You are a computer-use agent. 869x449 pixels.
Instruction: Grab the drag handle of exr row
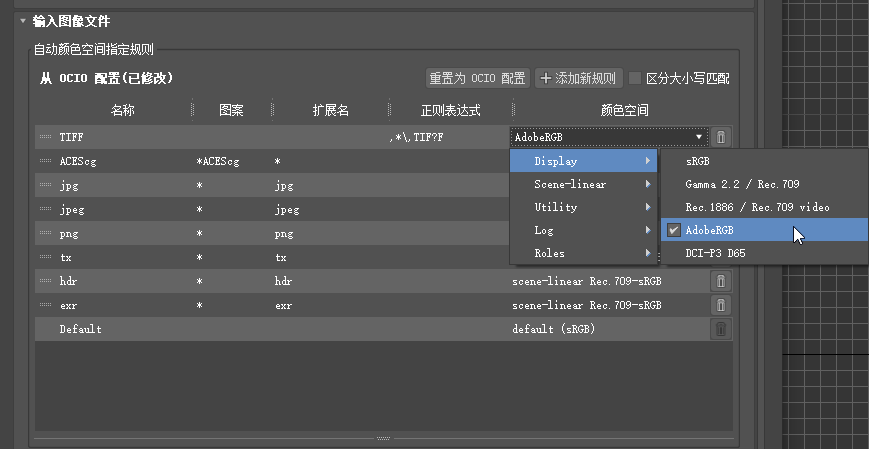pyautogui.click(x=46, y=305)
